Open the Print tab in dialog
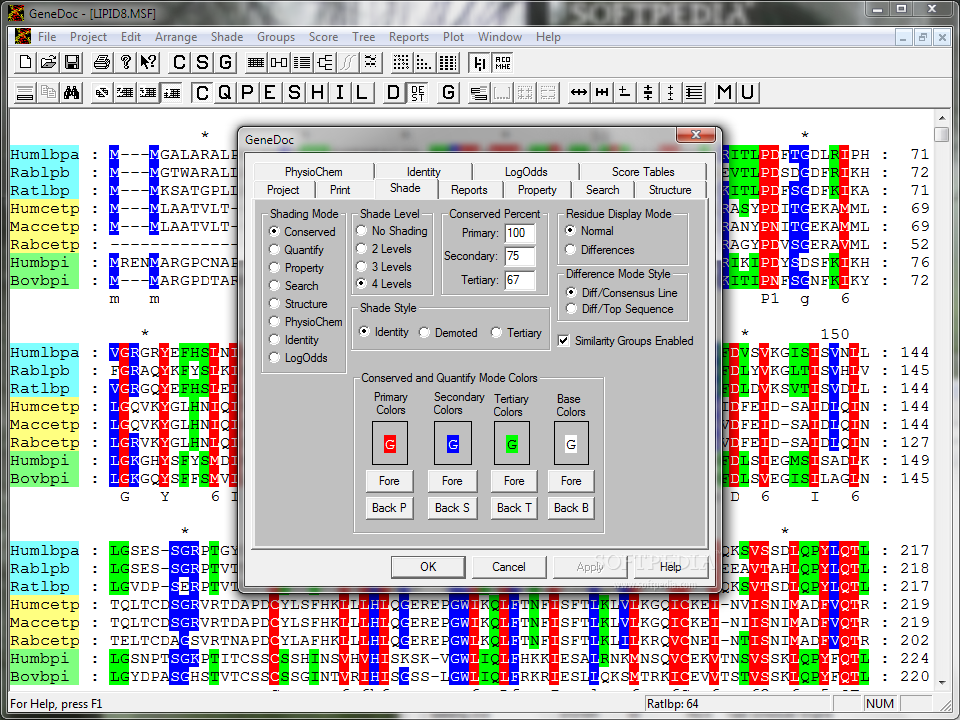The height and width of the screenshot is (720, 960). click(340, 190)
